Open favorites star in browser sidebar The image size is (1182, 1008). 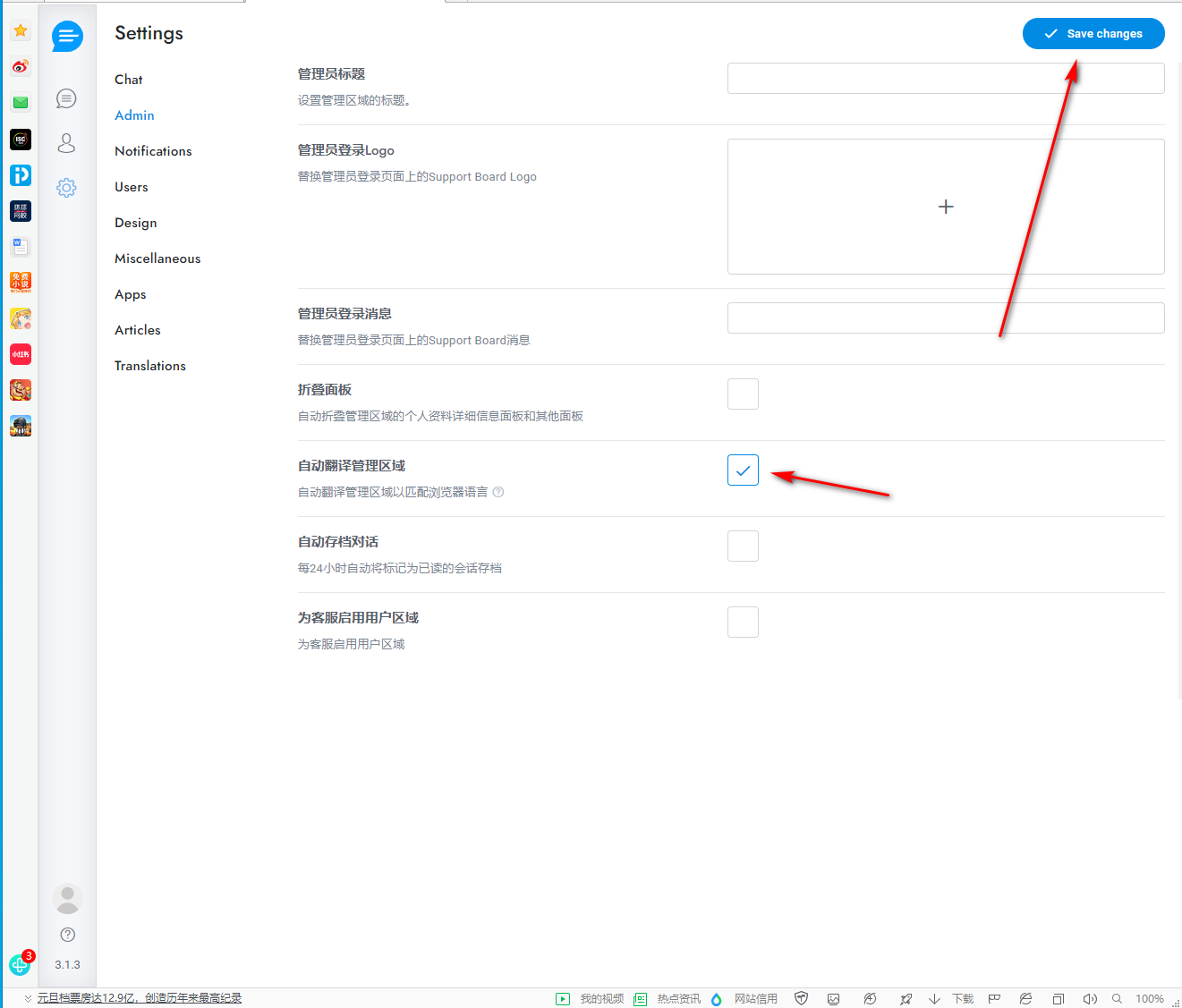tap(21, 31)
